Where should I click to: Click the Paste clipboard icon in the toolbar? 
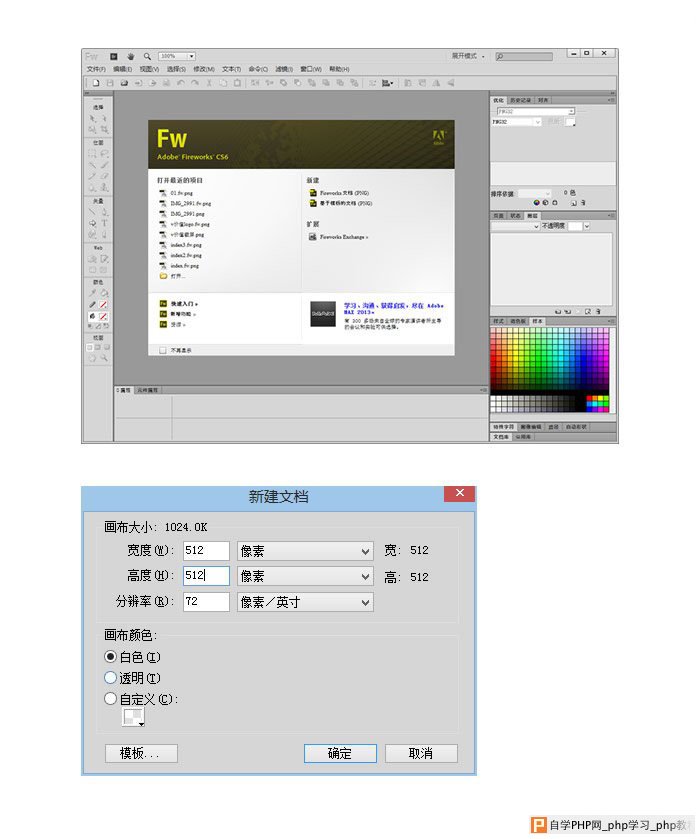click(237, 83)
